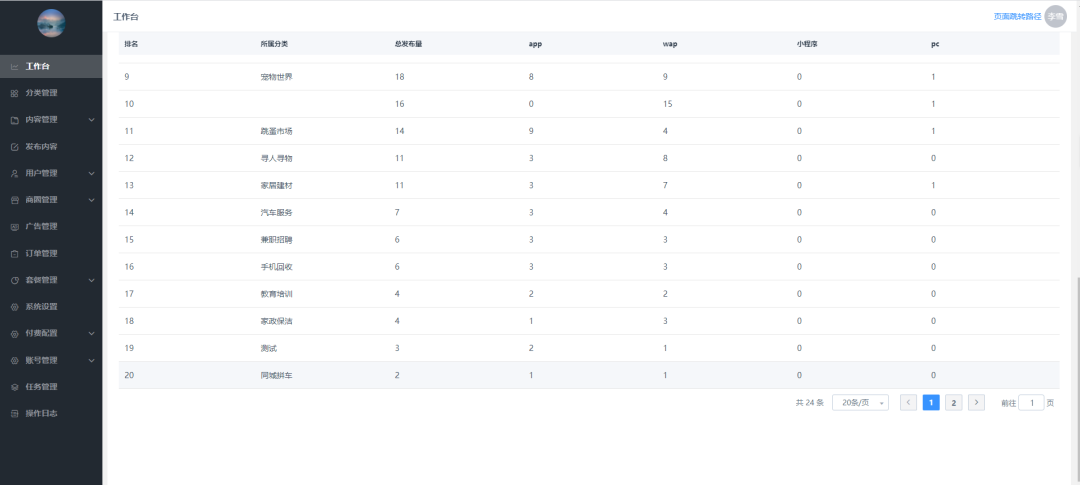
Task: Click wap value 15 in row 10
Action: [x=667, y=104]
